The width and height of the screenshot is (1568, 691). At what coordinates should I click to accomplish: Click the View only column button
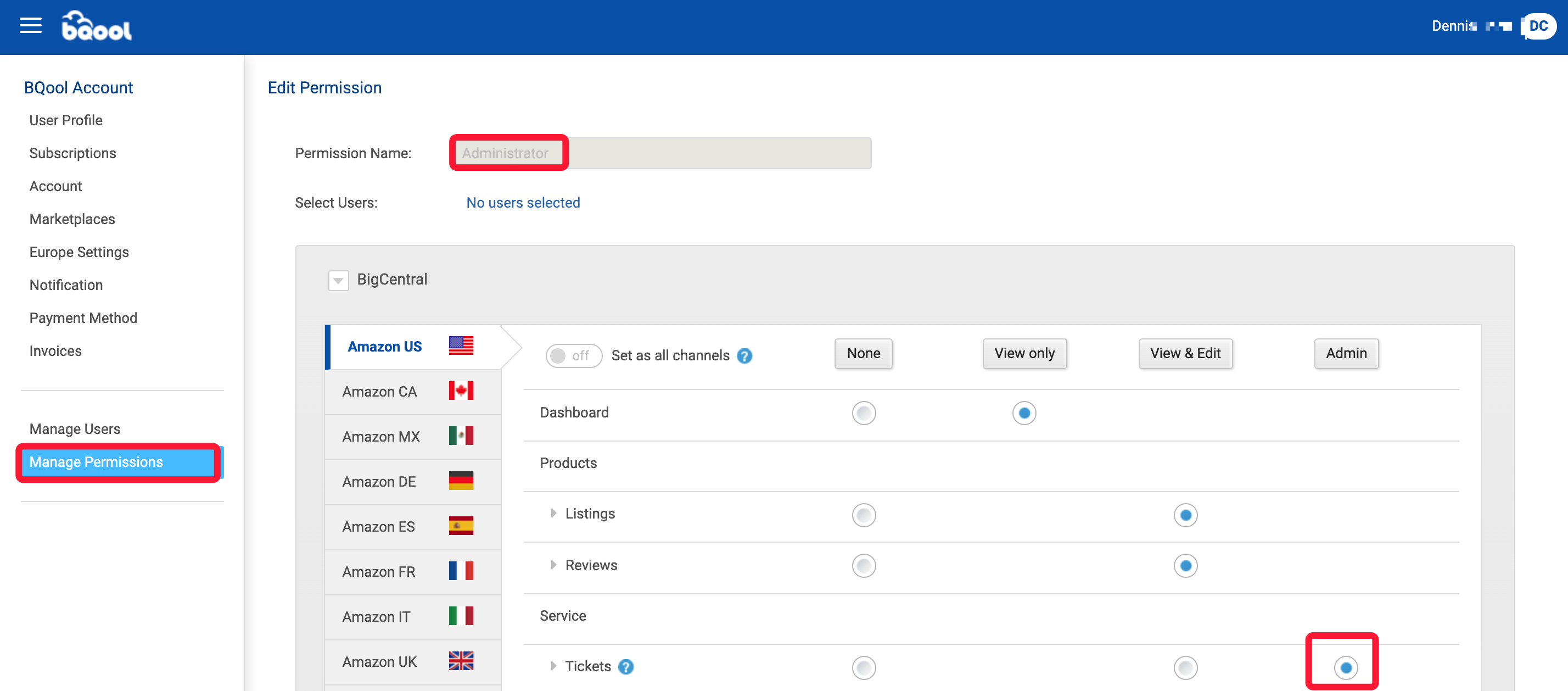1024,354
